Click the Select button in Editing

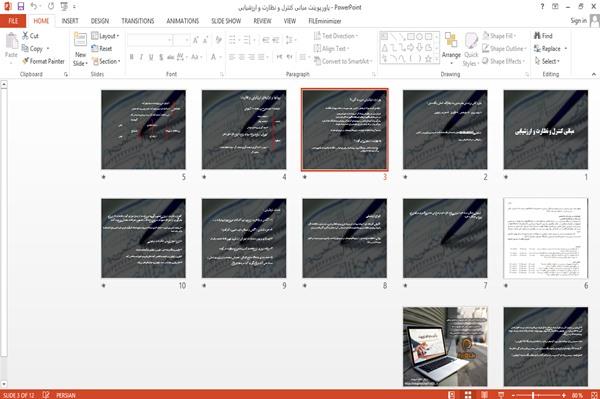click(547, 61)
